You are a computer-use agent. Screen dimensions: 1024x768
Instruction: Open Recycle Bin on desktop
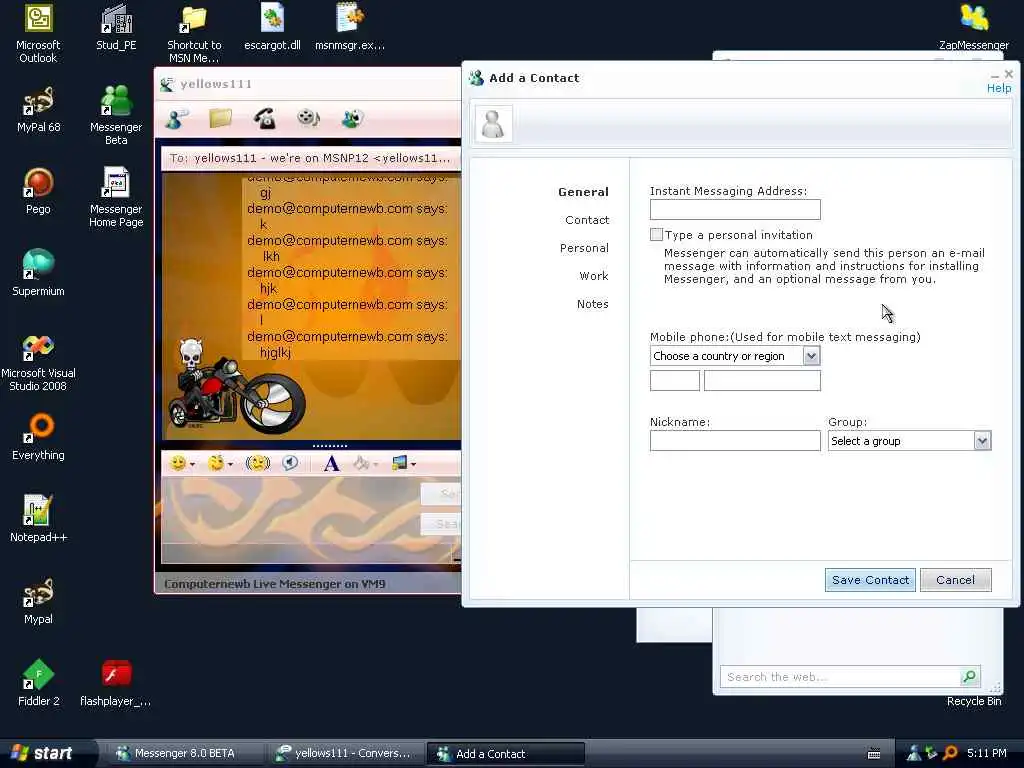point(974,700)
